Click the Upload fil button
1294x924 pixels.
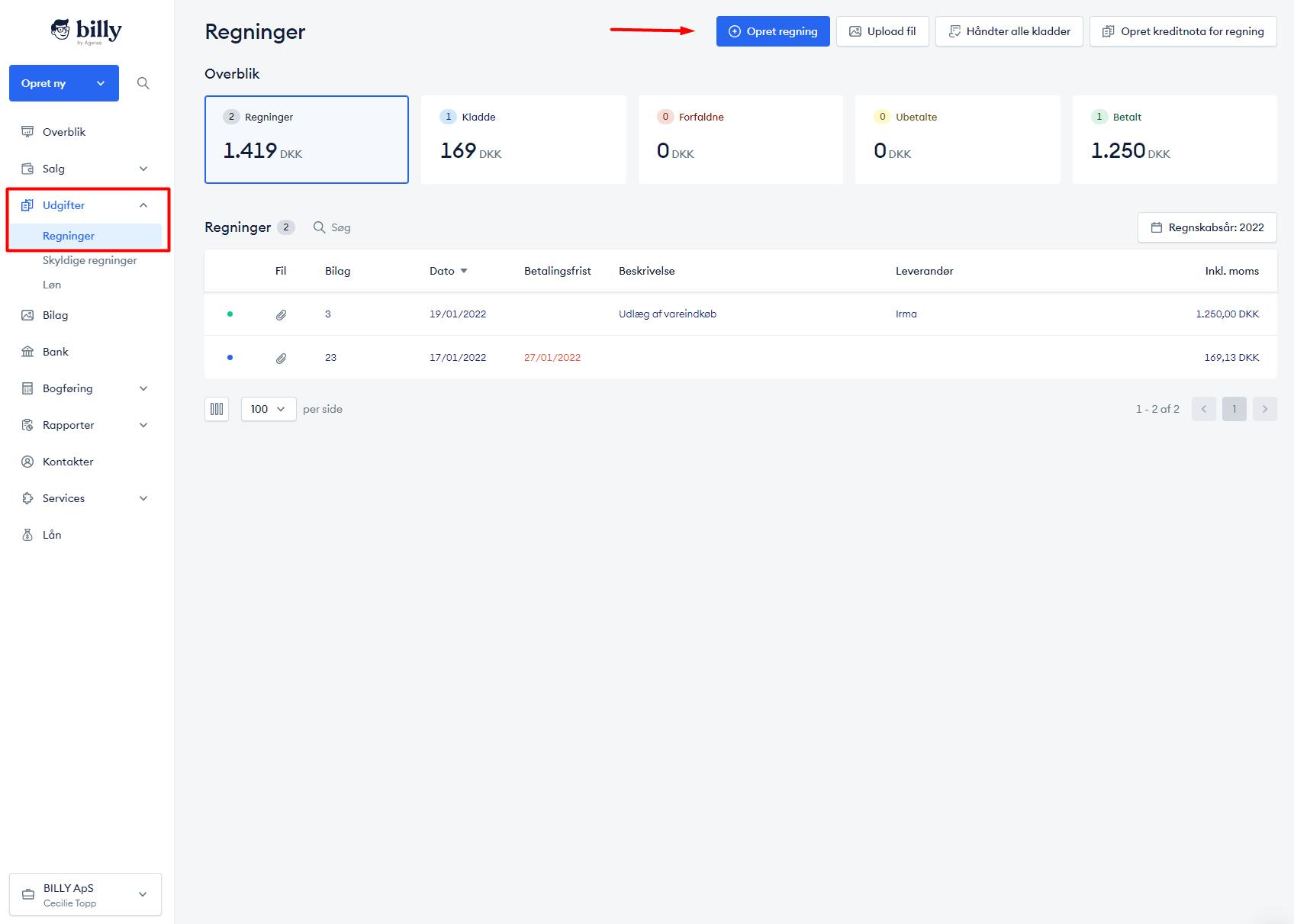(x=883, y=31)
